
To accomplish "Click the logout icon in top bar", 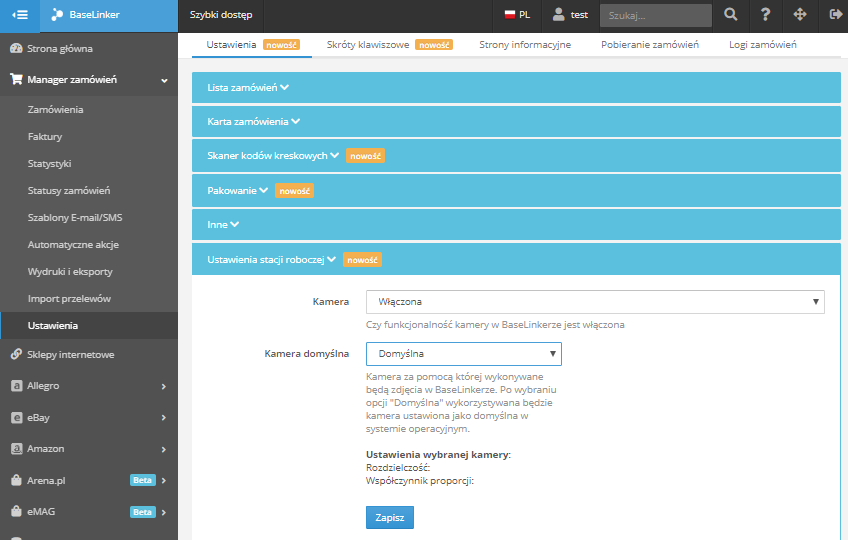I will coord(835,15).
